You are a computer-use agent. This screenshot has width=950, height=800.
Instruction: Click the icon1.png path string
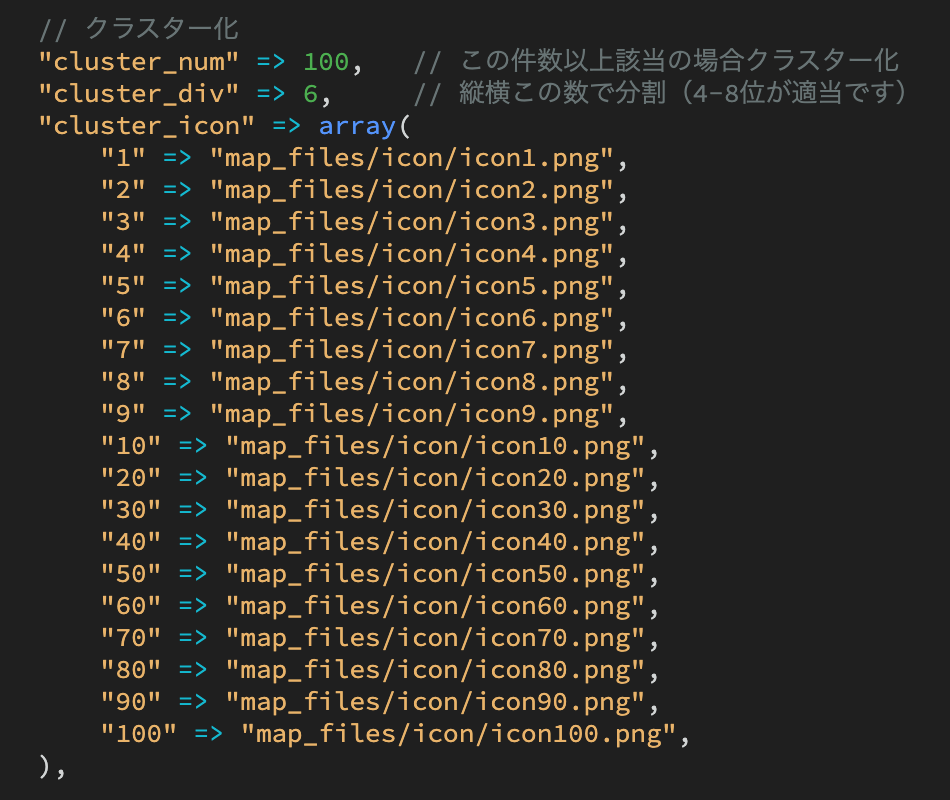pos(411,158)
